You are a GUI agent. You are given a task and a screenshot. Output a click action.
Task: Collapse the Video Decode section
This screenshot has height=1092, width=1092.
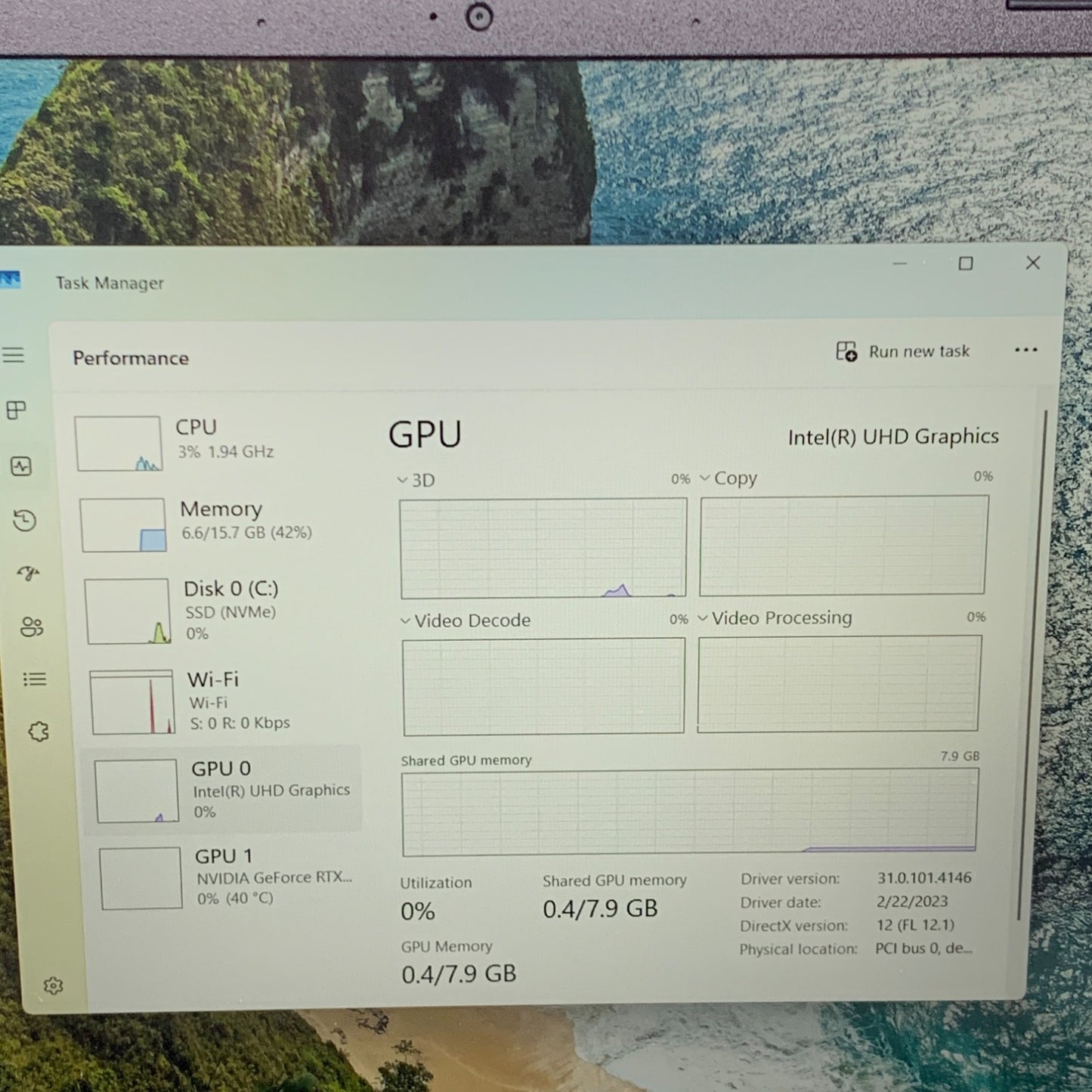pyautogui.click(x=404, y=620)
